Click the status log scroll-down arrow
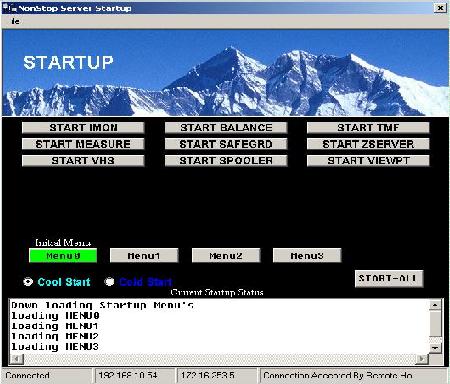Screen dimensions: 450x384 point(435,348)
